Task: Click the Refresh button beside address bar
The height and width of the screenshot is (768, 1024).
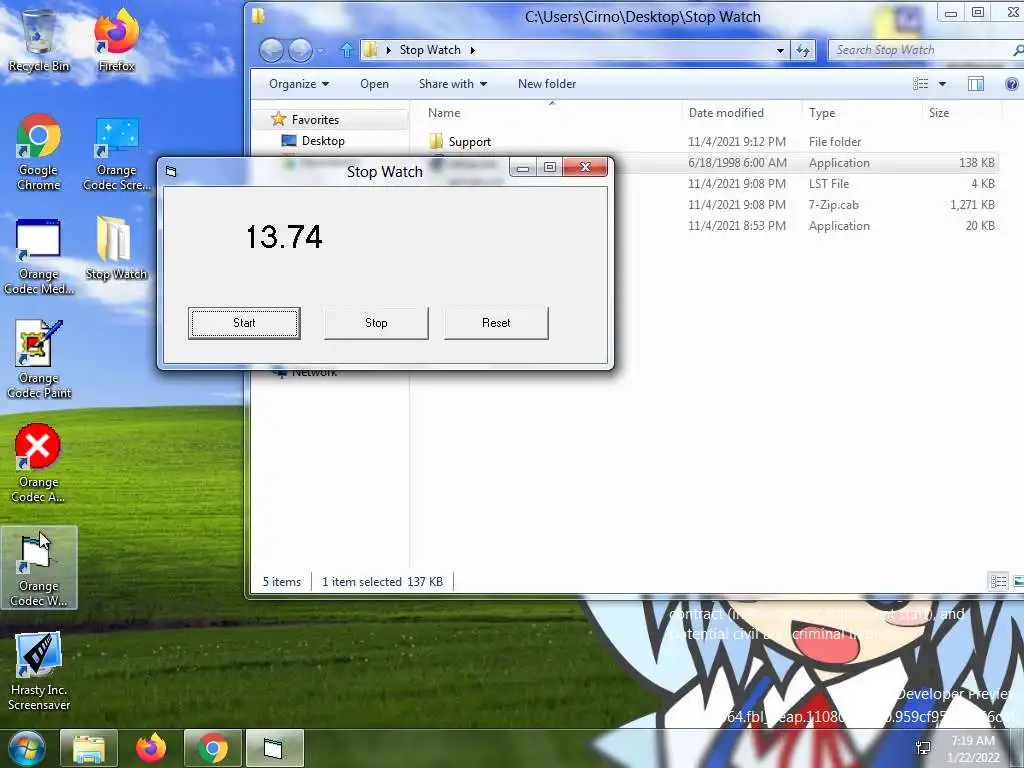Action: pos(803,50)
